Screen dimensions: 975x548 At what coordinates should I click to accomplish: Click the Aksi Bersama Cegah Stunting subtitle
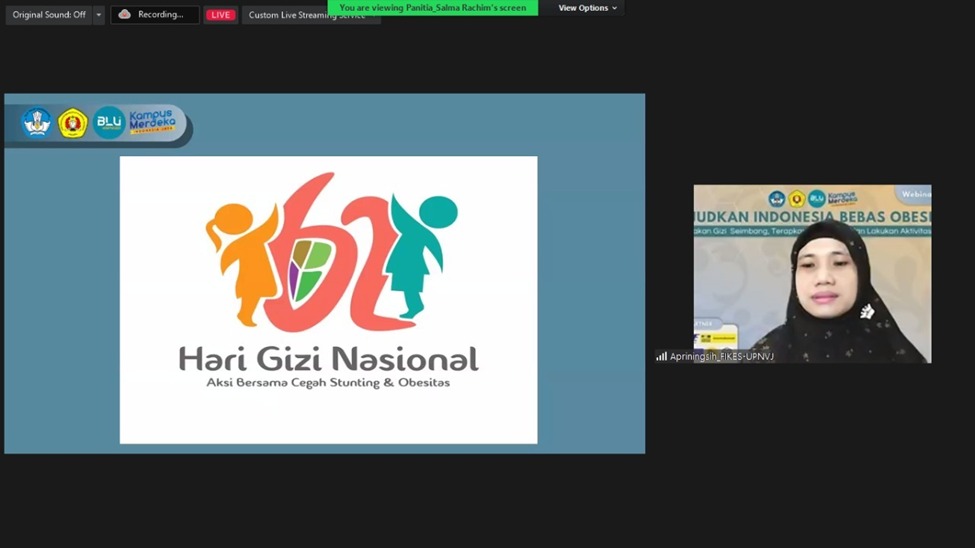[328, 383]
